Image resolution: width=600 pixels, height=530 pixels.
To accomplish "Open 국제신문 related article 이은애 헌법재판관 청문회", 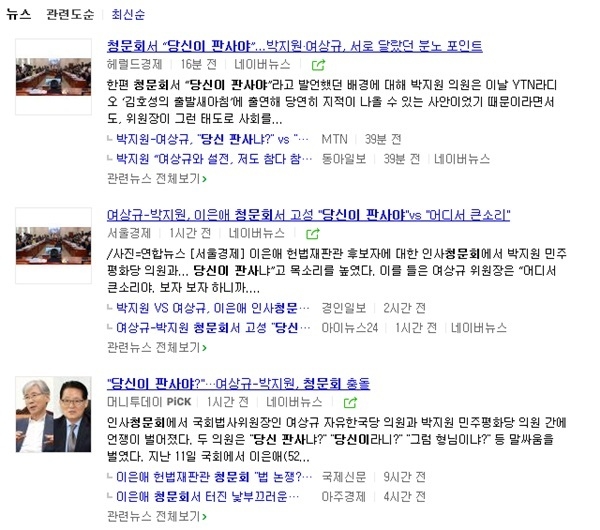I will point(214,476).
